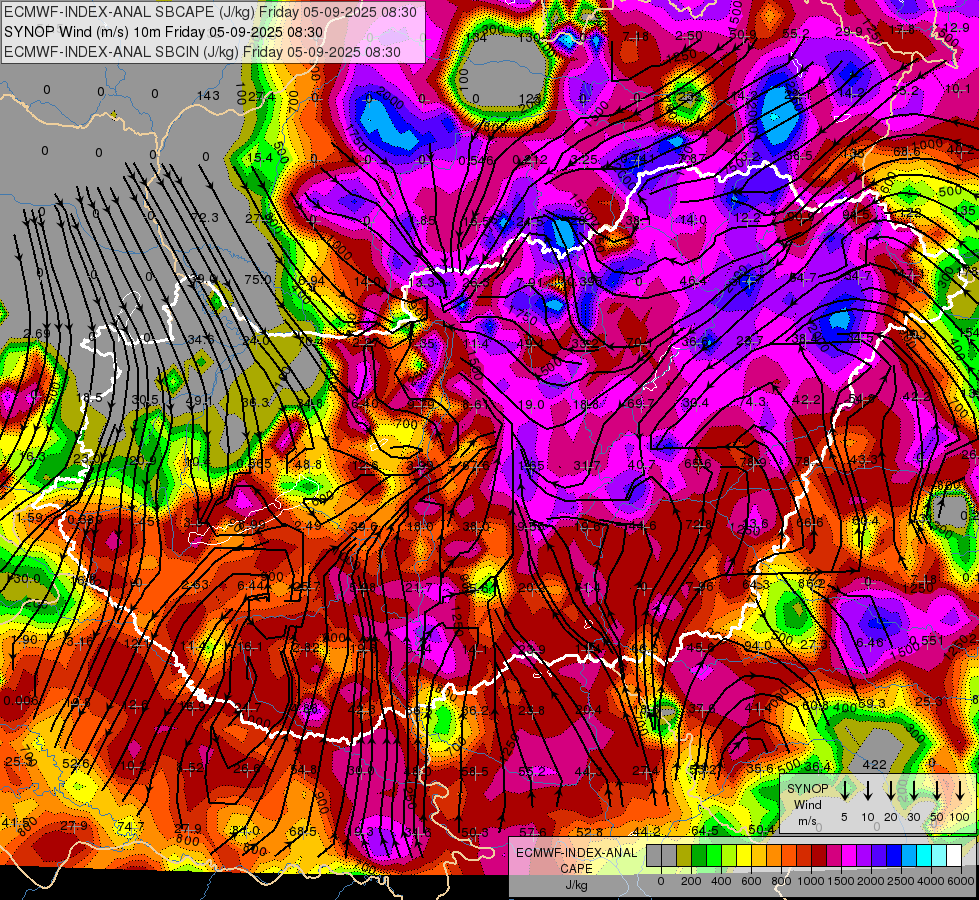979x900 pixels.
Task: Click the '6000' tick label on the CAPE scale
Action: tap(961, 881)
